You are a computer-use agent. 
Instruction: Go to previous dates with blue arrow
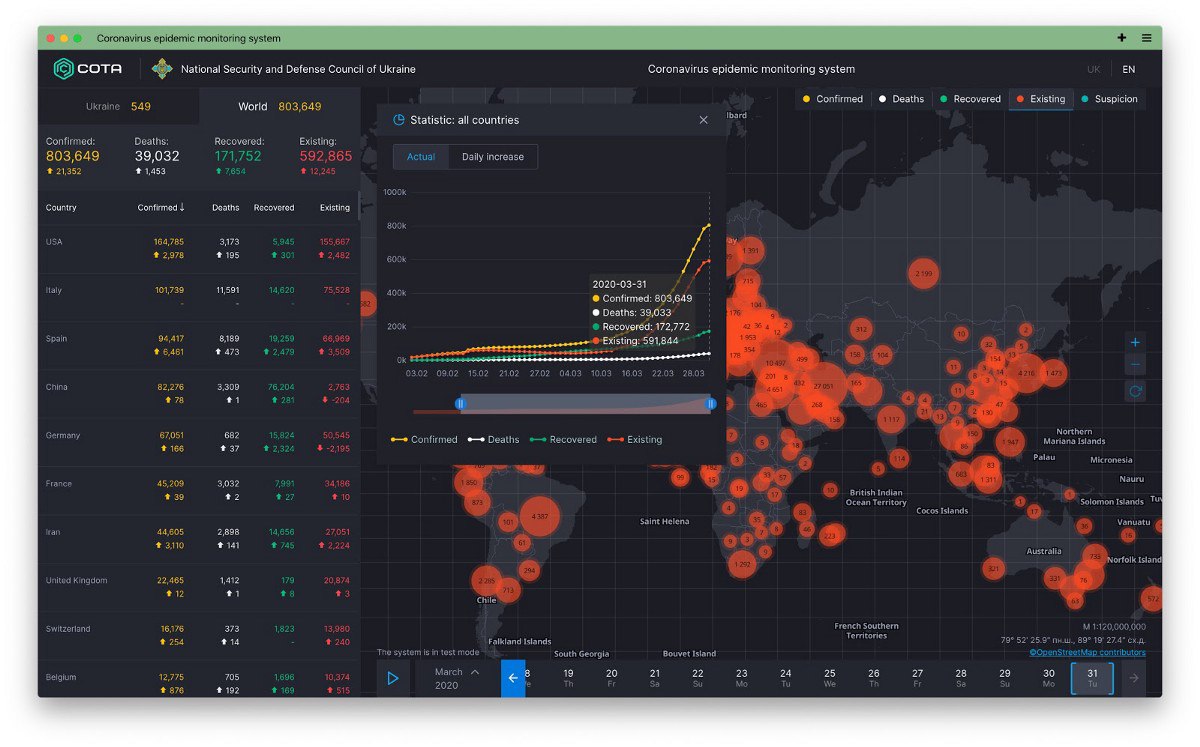[x=513, y=678]
